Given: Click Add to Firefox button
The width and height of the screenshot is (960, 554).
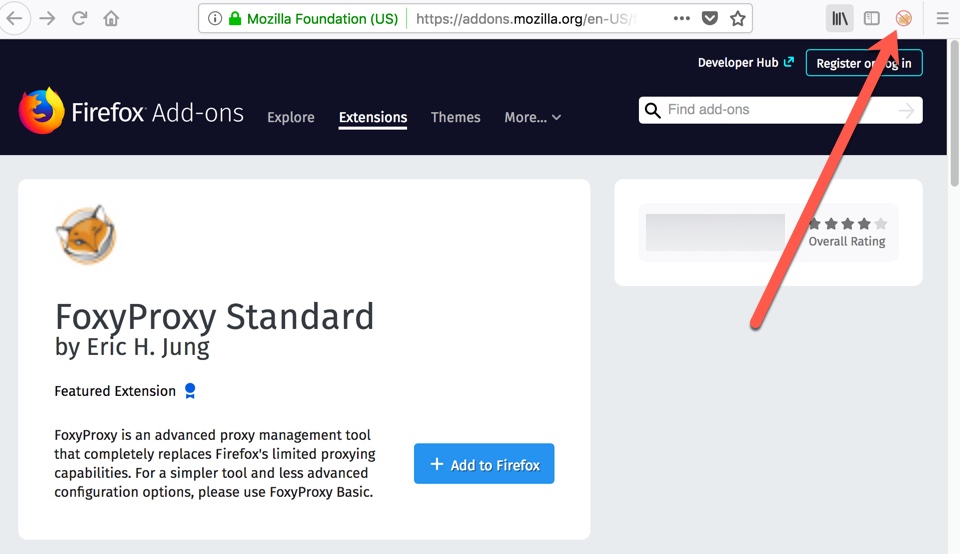Looking at the screenshot, I should [x=484, y=464].
